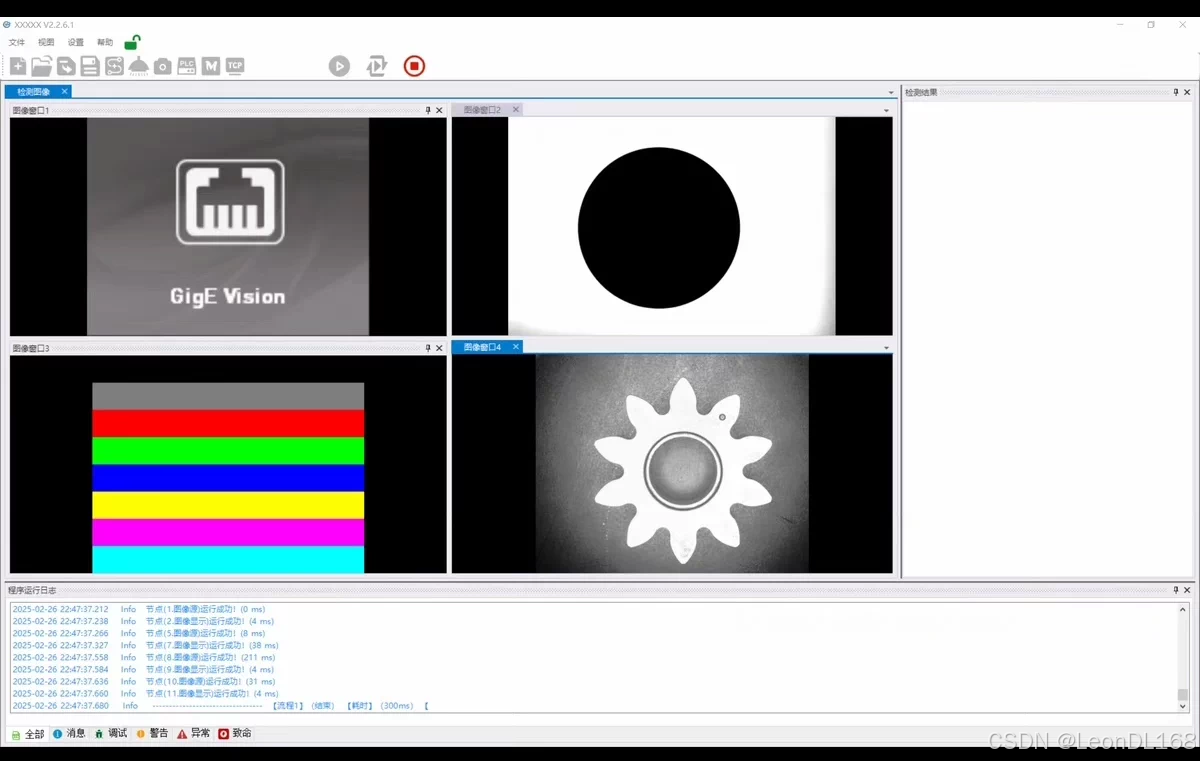This screenshot has width=1200, height=761.
Task: Close the 检测图像 tab
Action: [65, 92]
